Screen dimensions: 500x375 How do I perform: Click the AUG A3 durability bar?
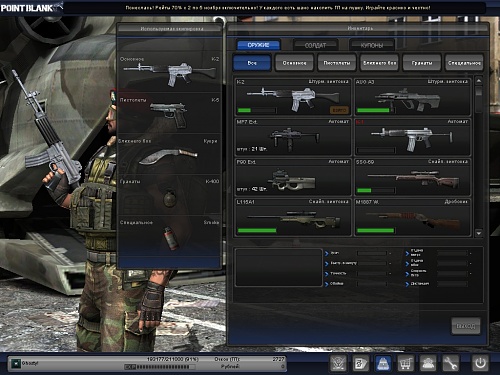[x=376, y=110]
